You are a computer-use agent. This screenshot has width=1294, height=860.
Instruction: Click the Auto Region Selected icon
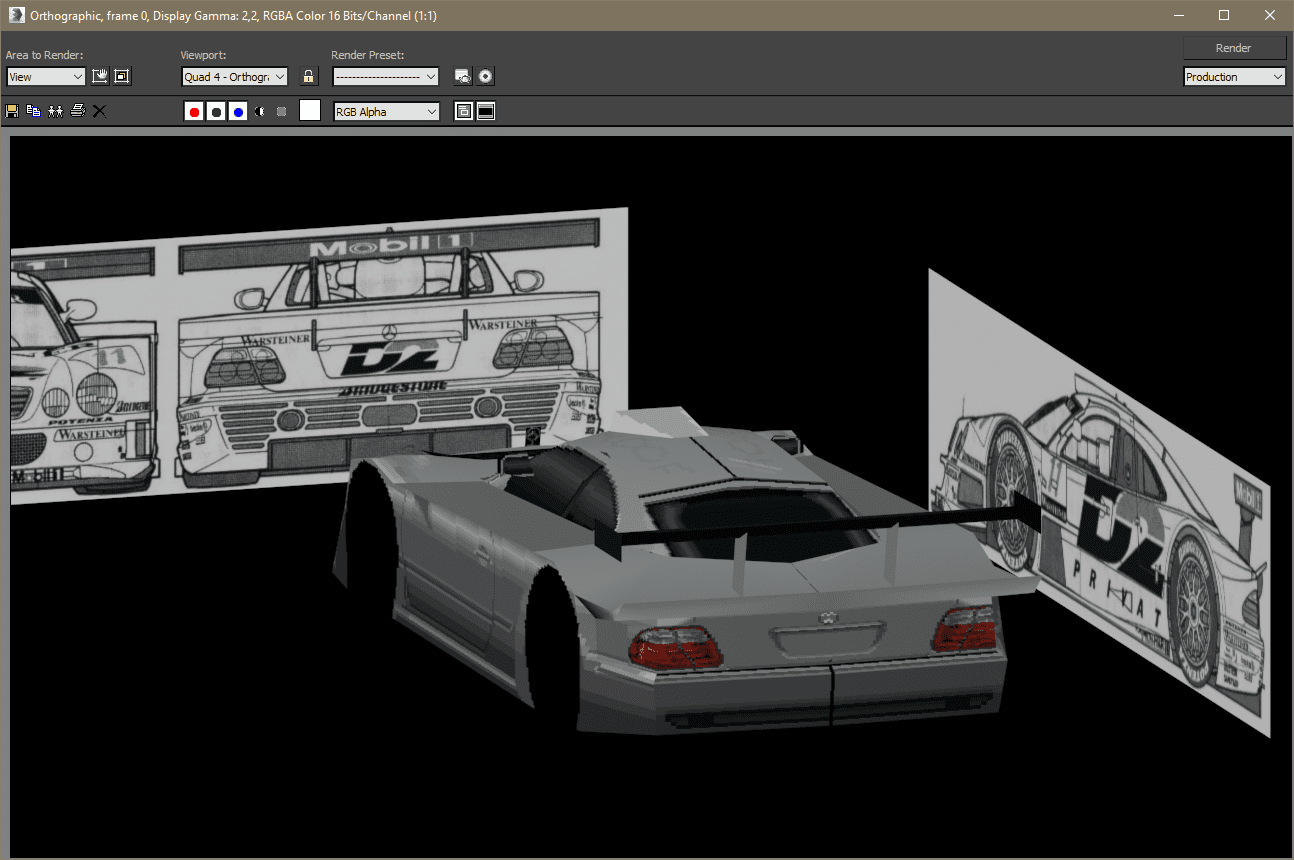pos(122,76)
